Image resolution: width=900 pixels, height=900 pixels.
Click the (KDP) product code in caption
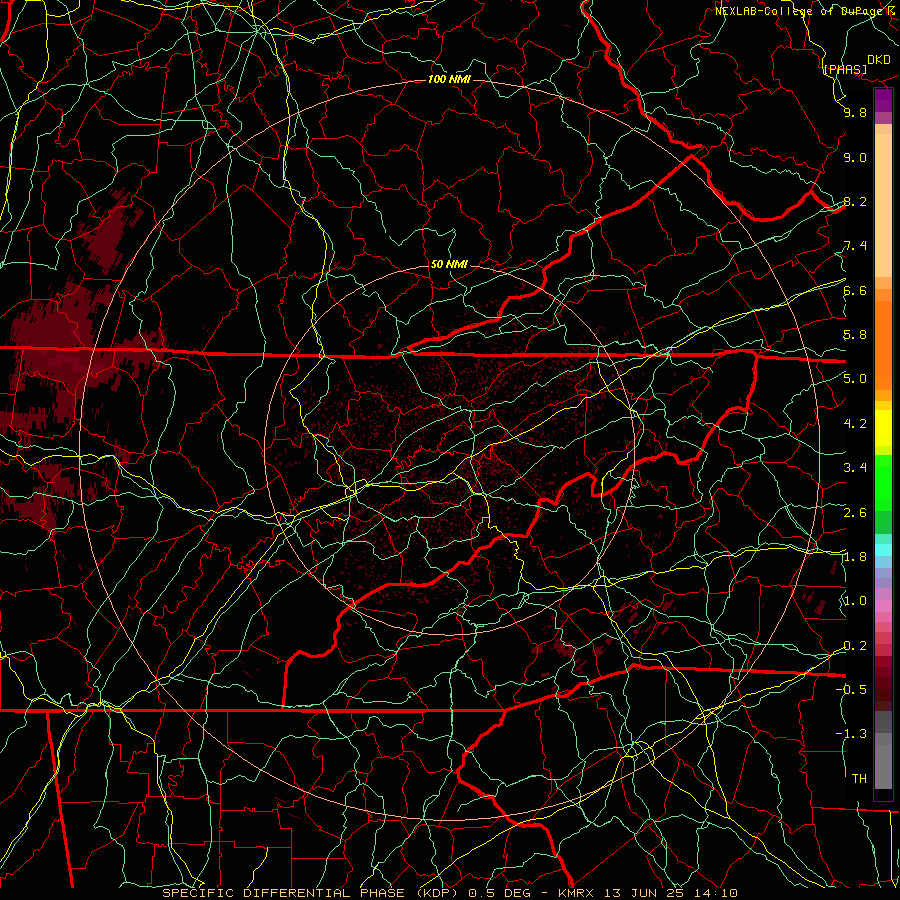pyautogui.click(x=437, y=893)
